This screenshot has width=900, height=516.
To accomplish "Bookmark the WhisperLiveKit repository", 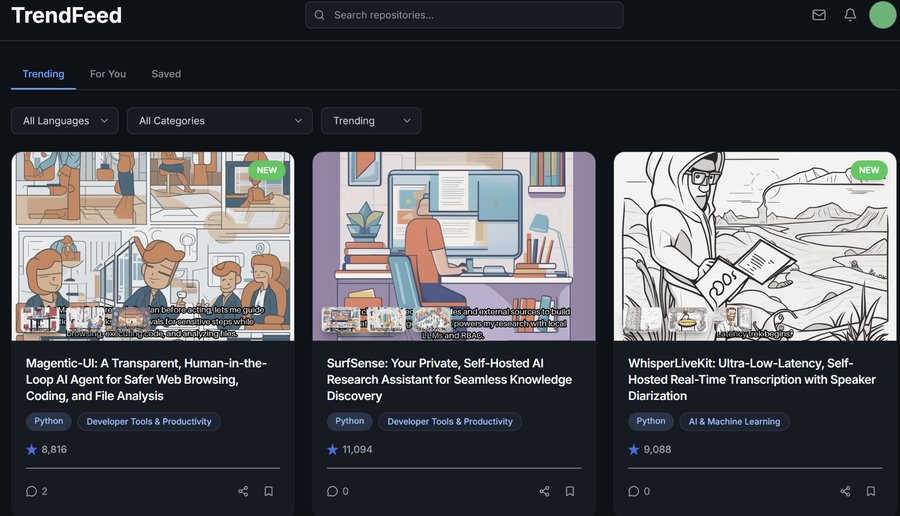I will tap(871, 491).
